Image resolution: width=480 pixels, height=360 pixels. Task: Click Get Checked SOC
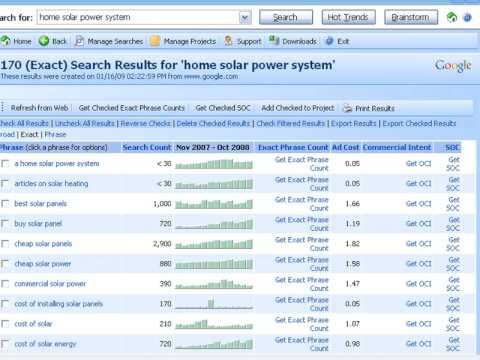[x=223, y=108]
